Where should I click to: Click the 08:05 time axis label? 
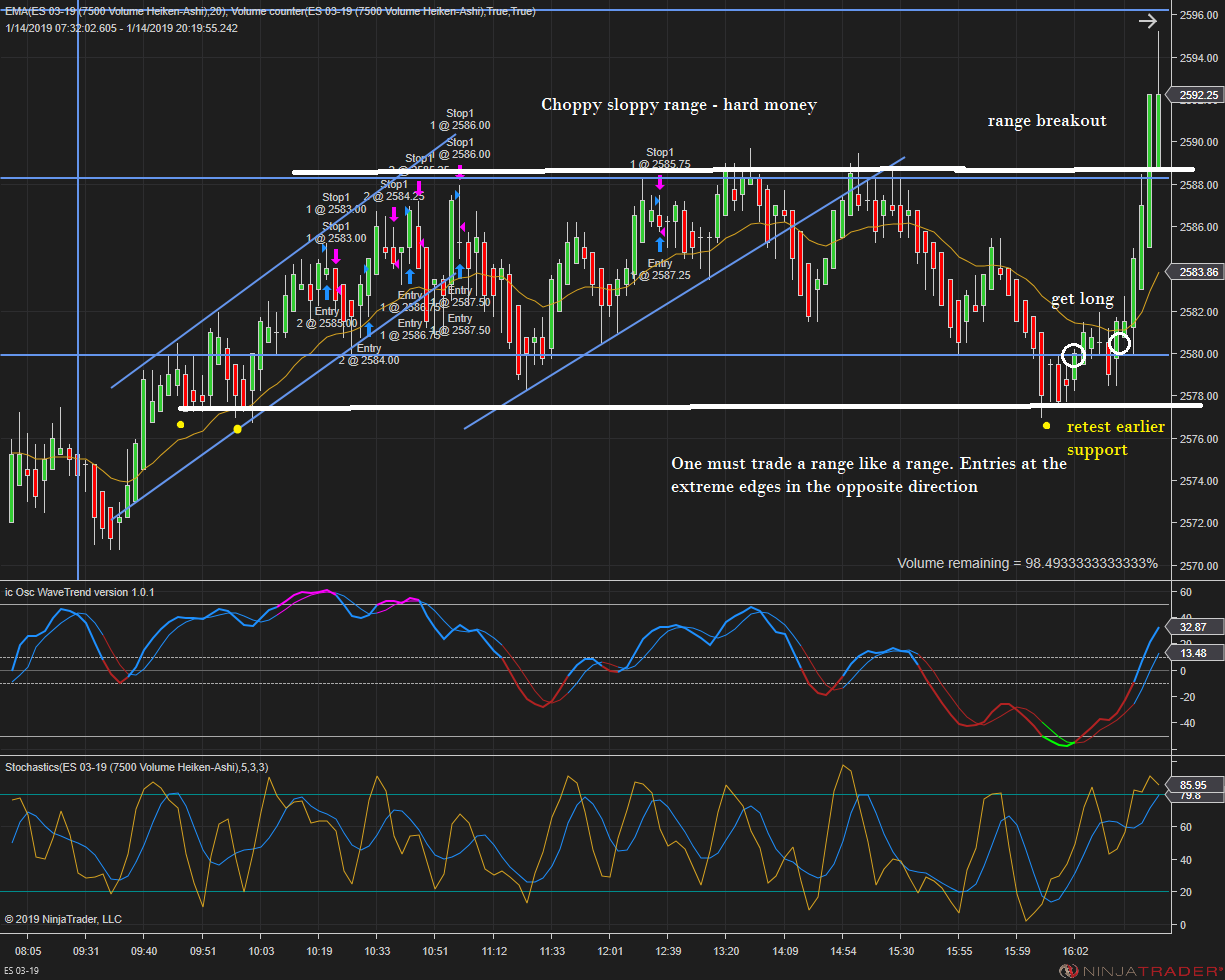28,951
